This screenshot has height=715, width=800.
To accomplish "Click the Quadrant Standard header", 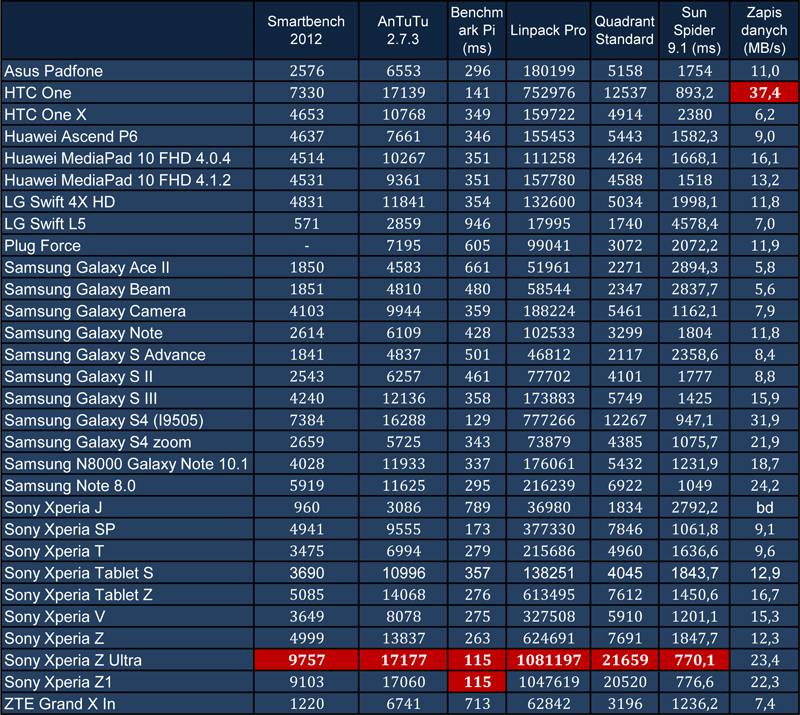I will point(624,30).
